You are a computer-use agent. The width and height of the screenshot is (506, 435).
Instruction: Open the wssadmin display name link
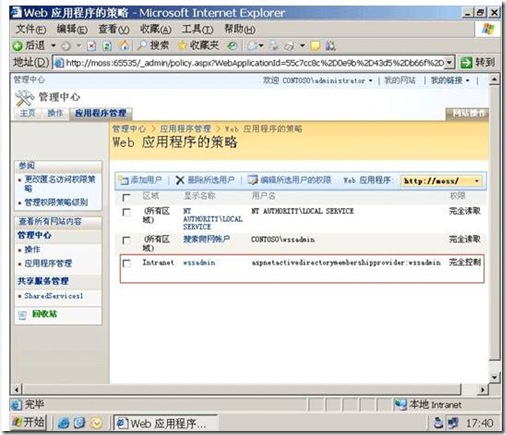tap(199, 263)
